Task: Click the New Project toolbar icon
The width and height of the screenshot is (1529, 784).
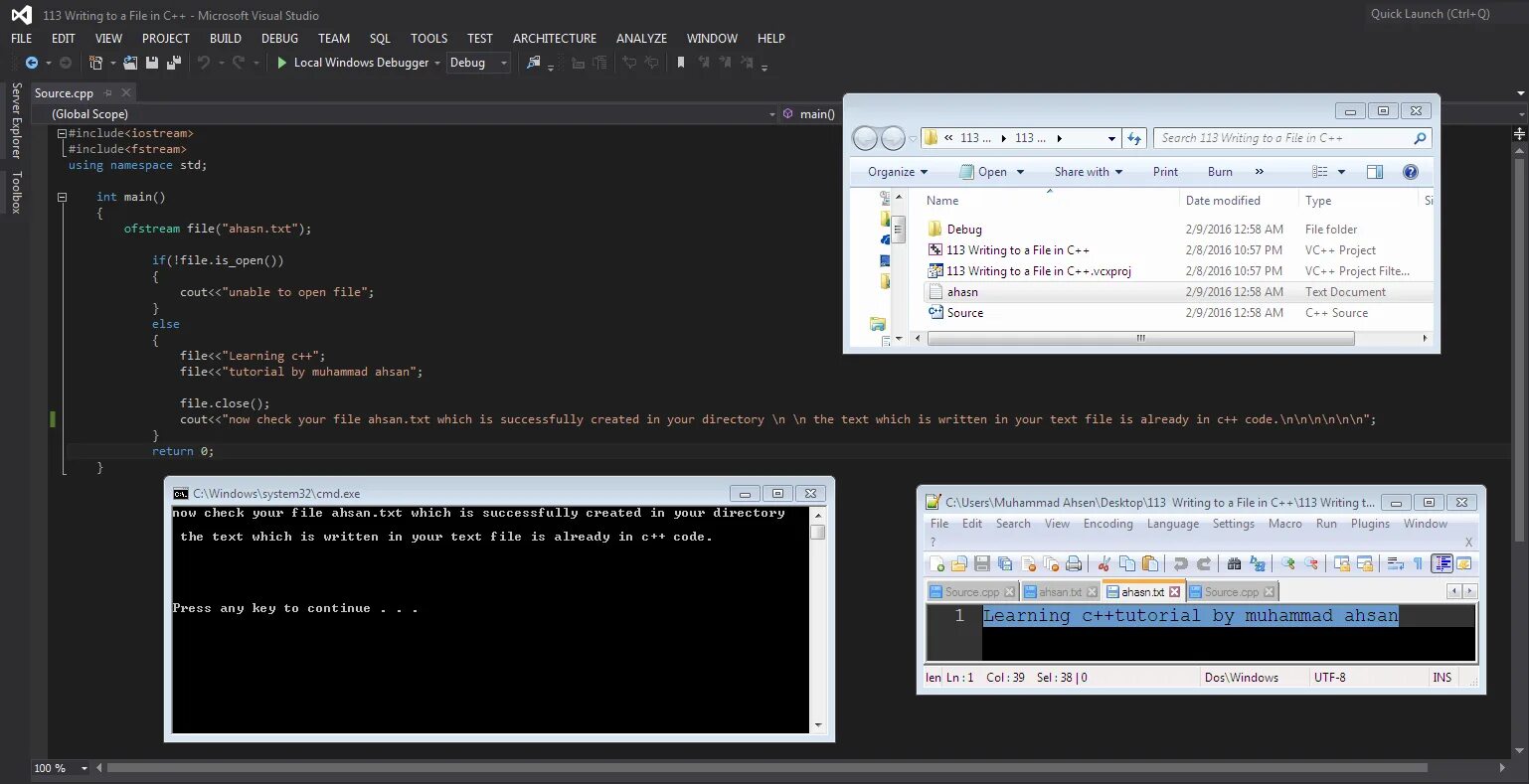Action: (95, 63)
